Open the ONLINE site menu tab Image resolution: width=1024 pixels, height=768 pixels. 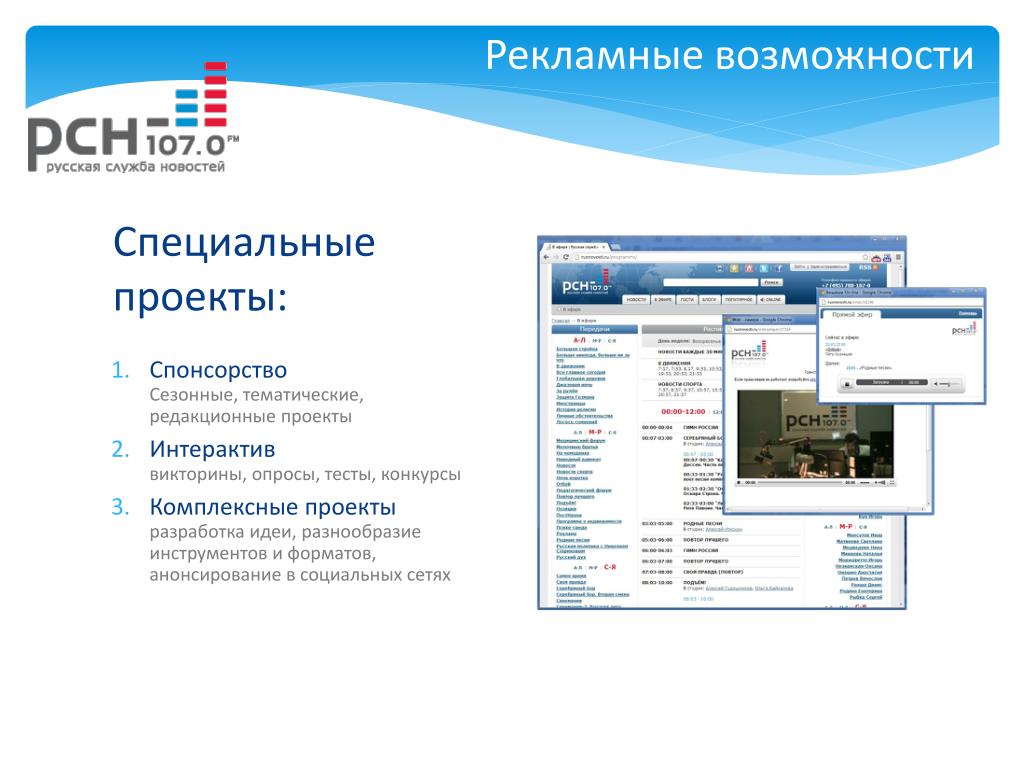pyautogui.click(x=771, y=300)
